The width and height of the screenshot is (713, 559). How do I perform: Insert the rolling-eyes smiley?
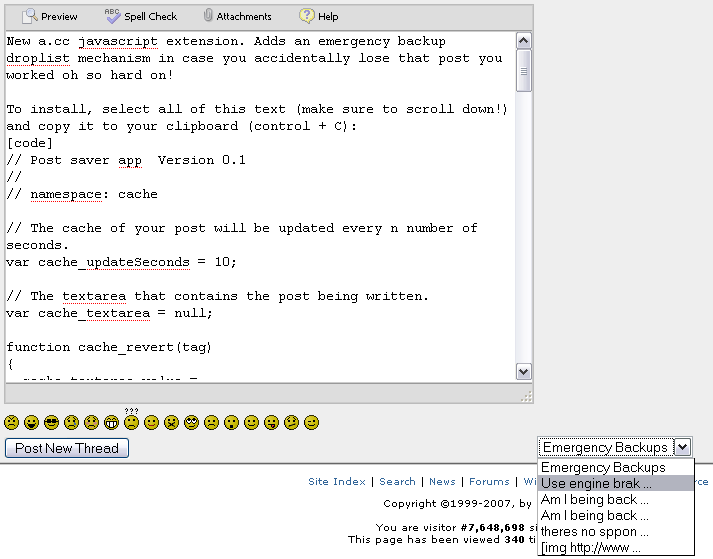click(x=191, y=423)
